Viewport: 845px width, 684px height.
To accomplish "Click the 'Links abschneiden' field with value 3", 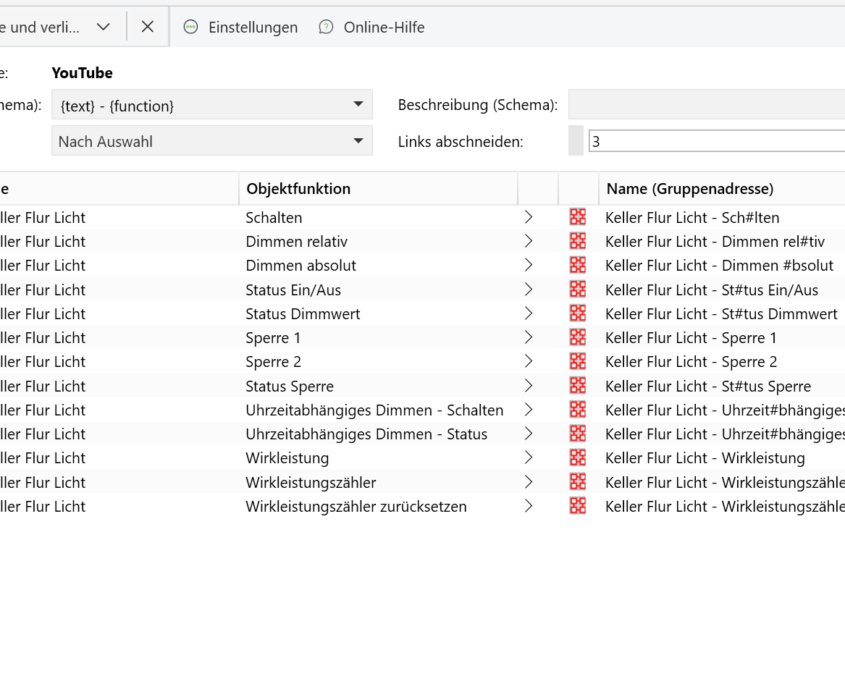I will pos(717,142).
